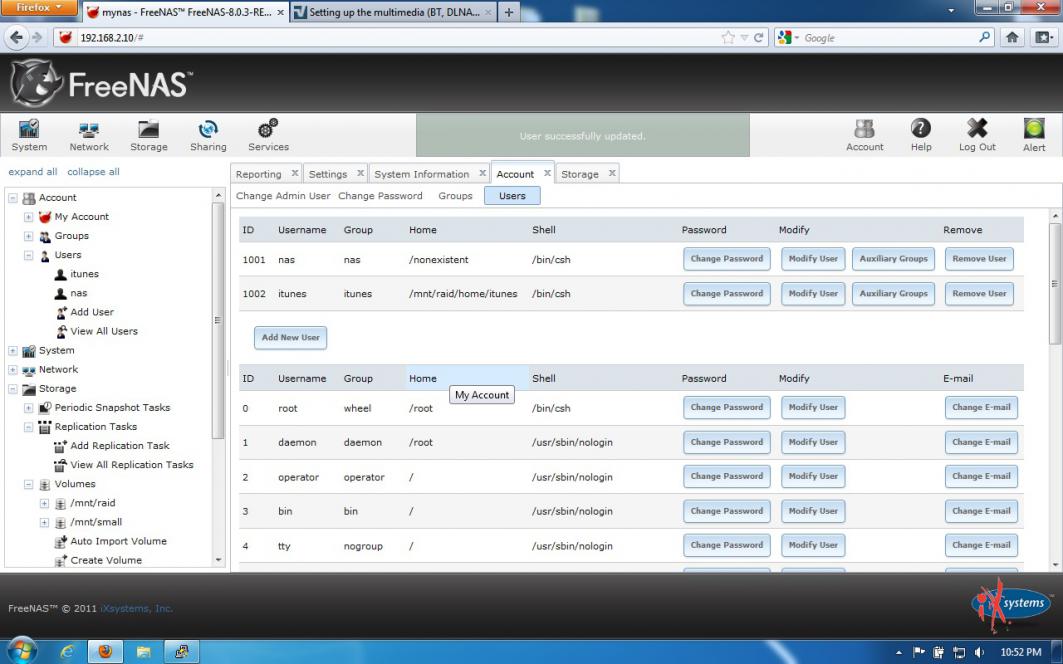Screen dimensions: 1063x664
Task: Open the Sharing toolbar icon
Action: (x=208, y=135)
